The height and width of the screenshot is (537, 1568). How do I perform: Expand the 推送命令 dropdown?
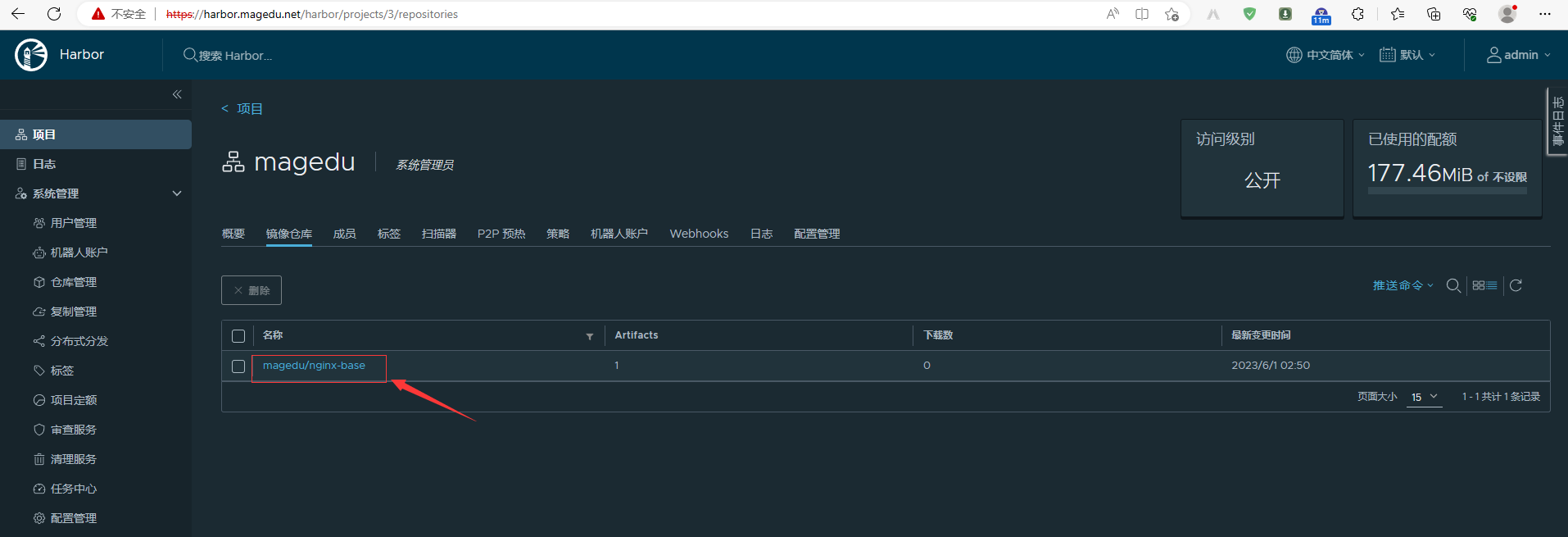pos(1403,285)
